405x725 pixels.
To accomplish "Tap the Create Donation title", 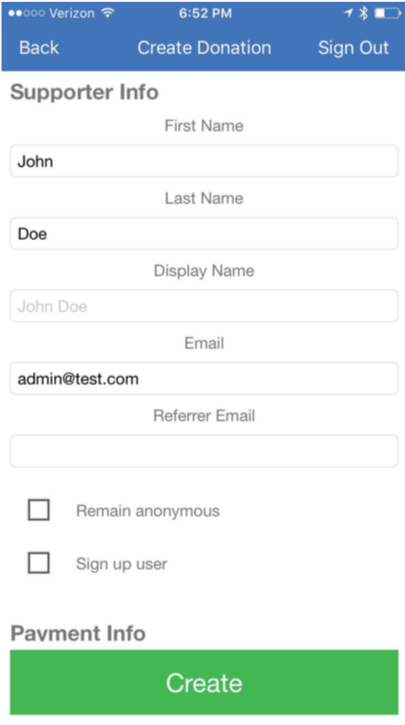I will pyautogui.click(x=204, y=48).
